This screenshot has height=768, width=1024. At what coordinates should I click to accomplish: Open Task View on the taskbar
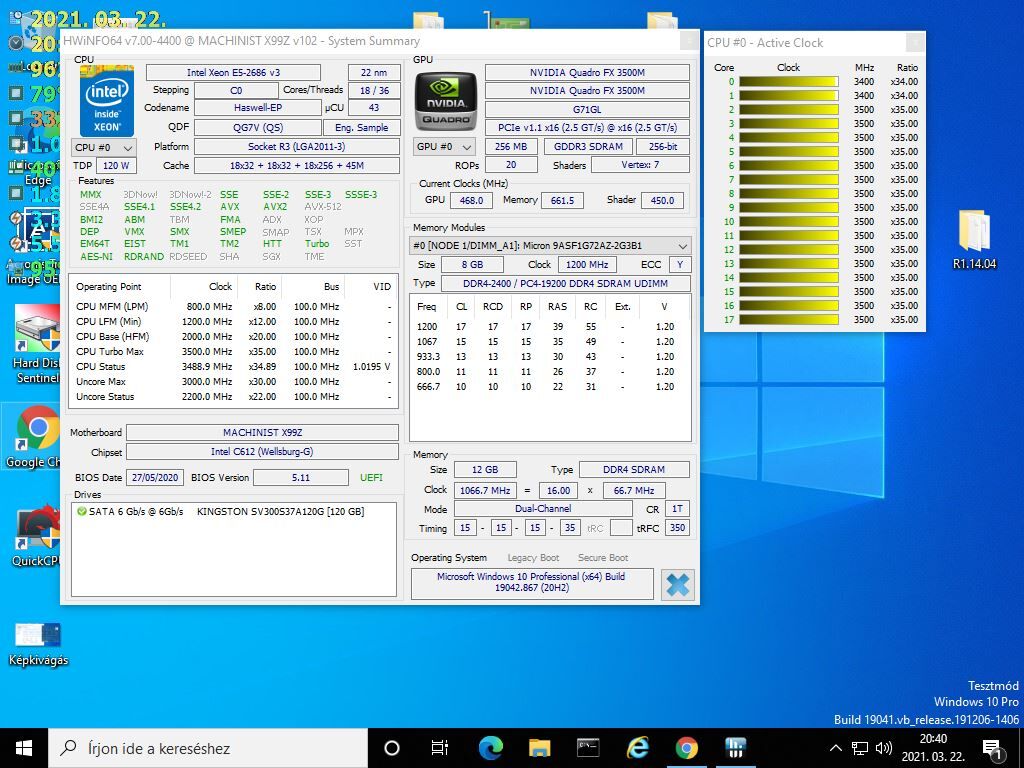click(440, 748)
